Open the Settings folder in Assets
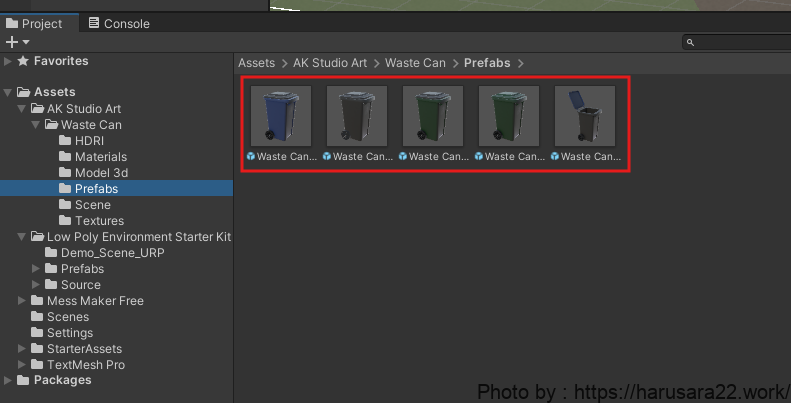This screenshot has width=791, height=403. 69,333
